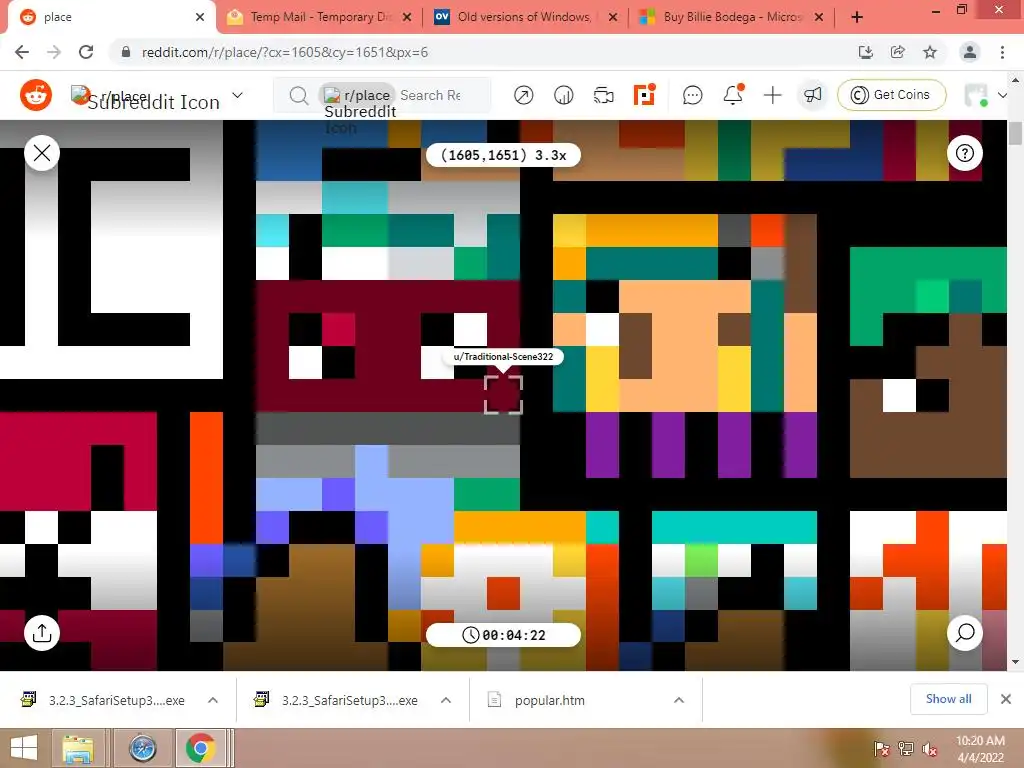Open the Chrome profile avatar
This screenshot has width=1024, height=768.
click(x=970, y=52)
